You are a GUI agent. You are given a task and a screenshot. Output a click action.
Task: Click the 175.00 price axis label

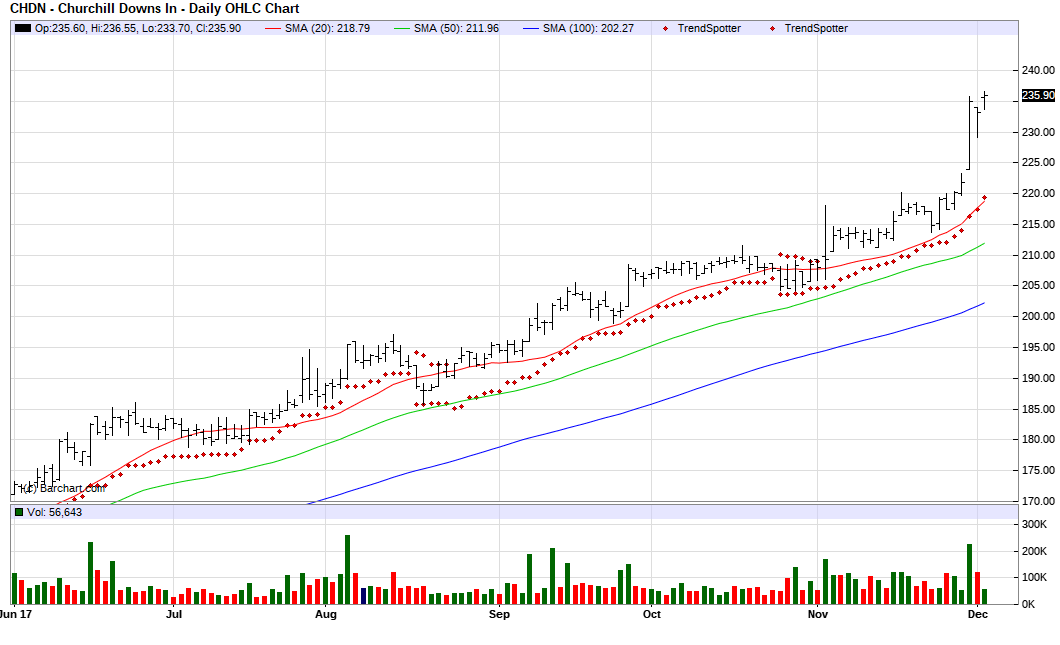[1038, 471]
